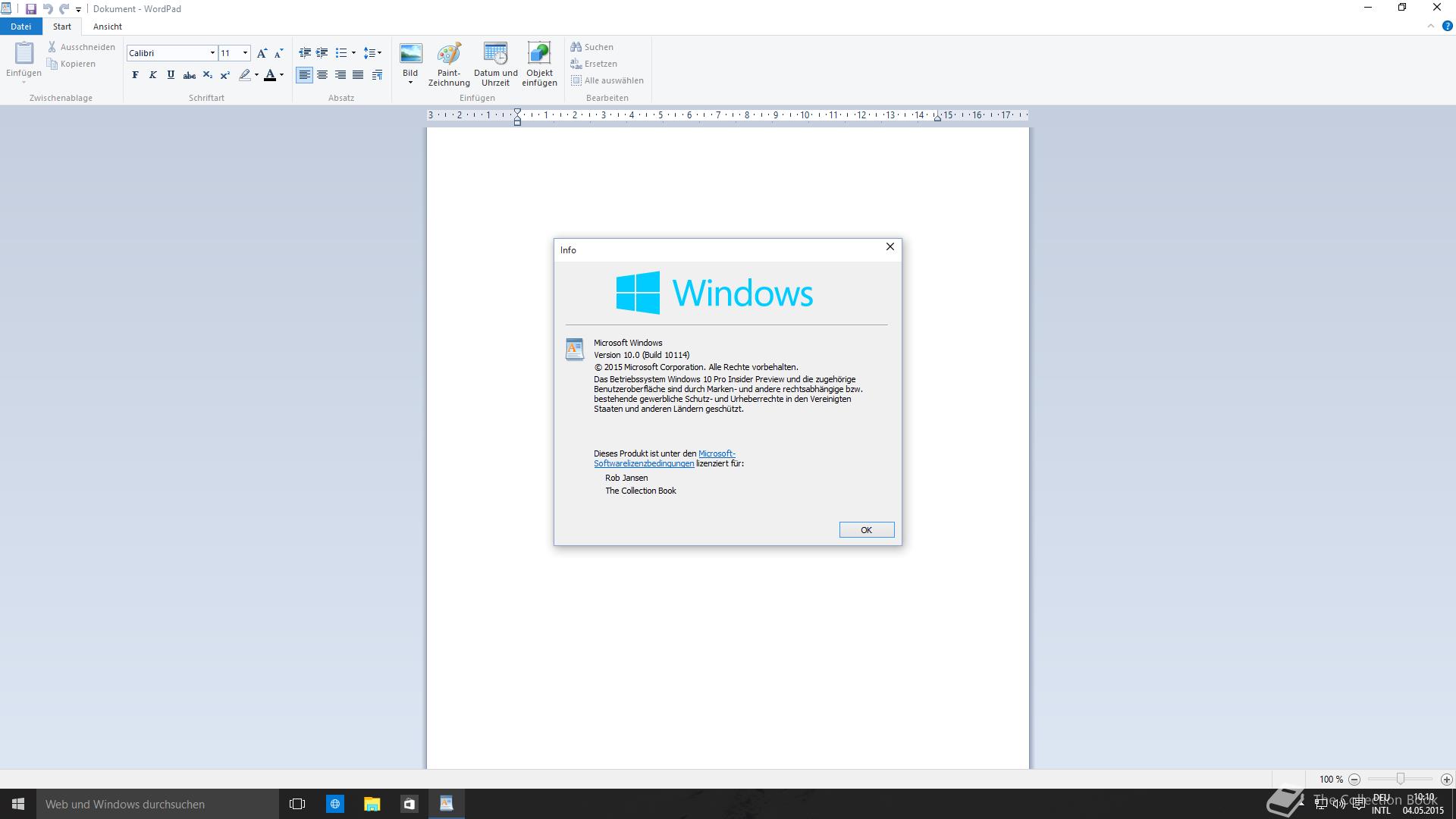
Task: Click the right indent marker on the ruler
Action: pyautogui.click(x=937, y=118)
